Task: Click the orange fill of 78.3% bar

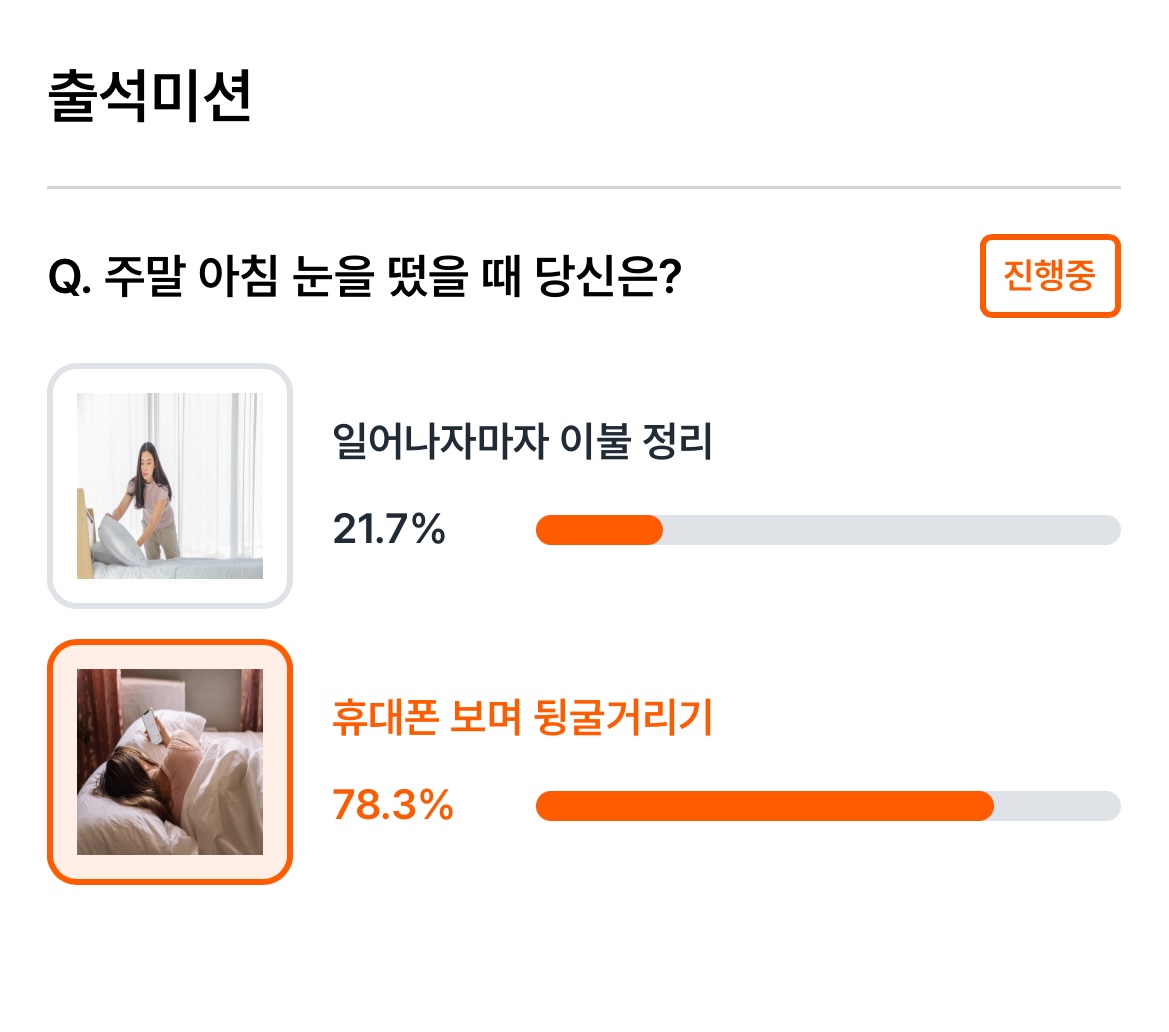Action: click(x=765, y=806)
